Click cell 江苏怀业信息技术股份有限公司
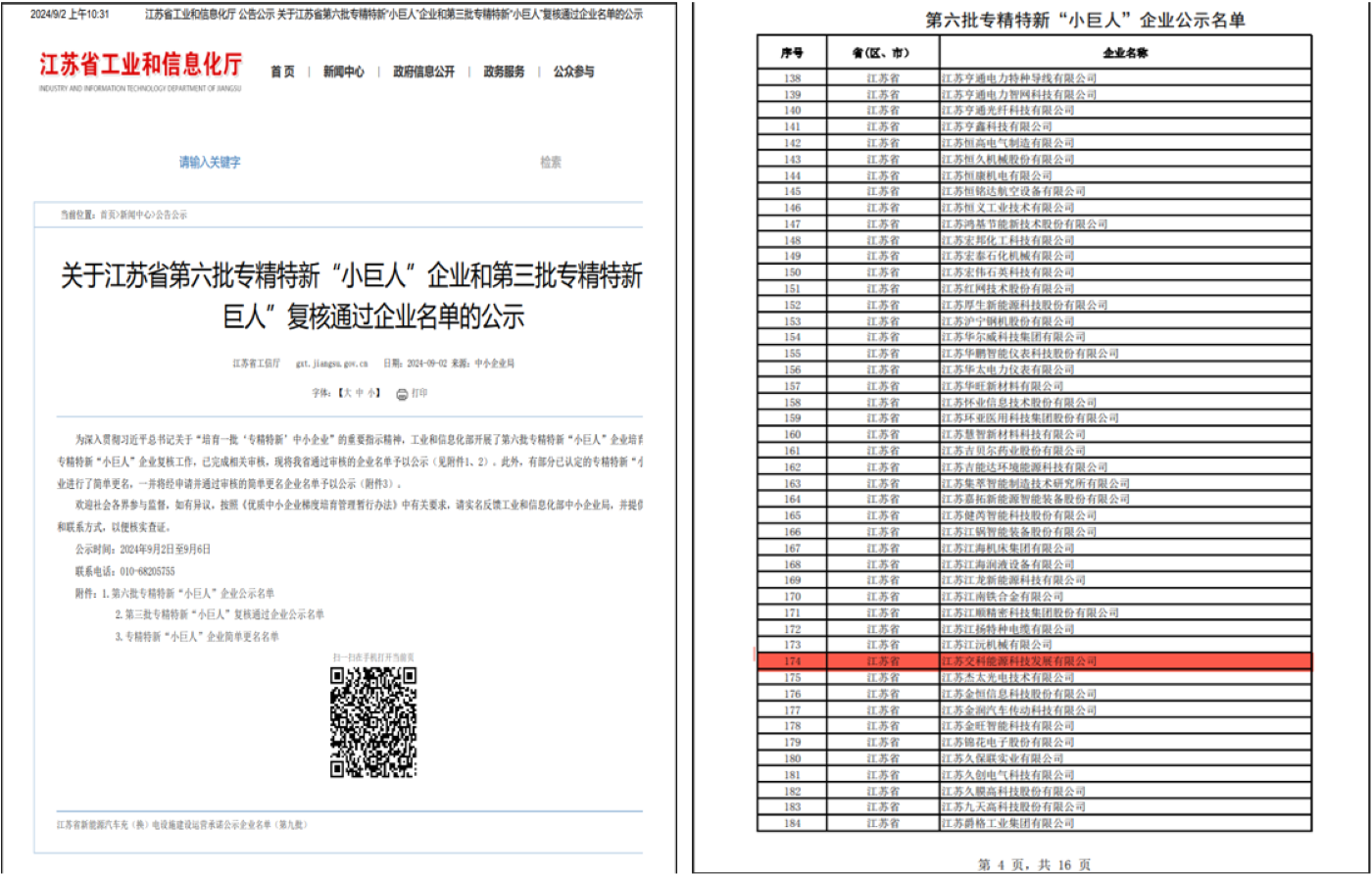Image resolution: width=1372 pixels, height=875 pixels. (1125, 402)
